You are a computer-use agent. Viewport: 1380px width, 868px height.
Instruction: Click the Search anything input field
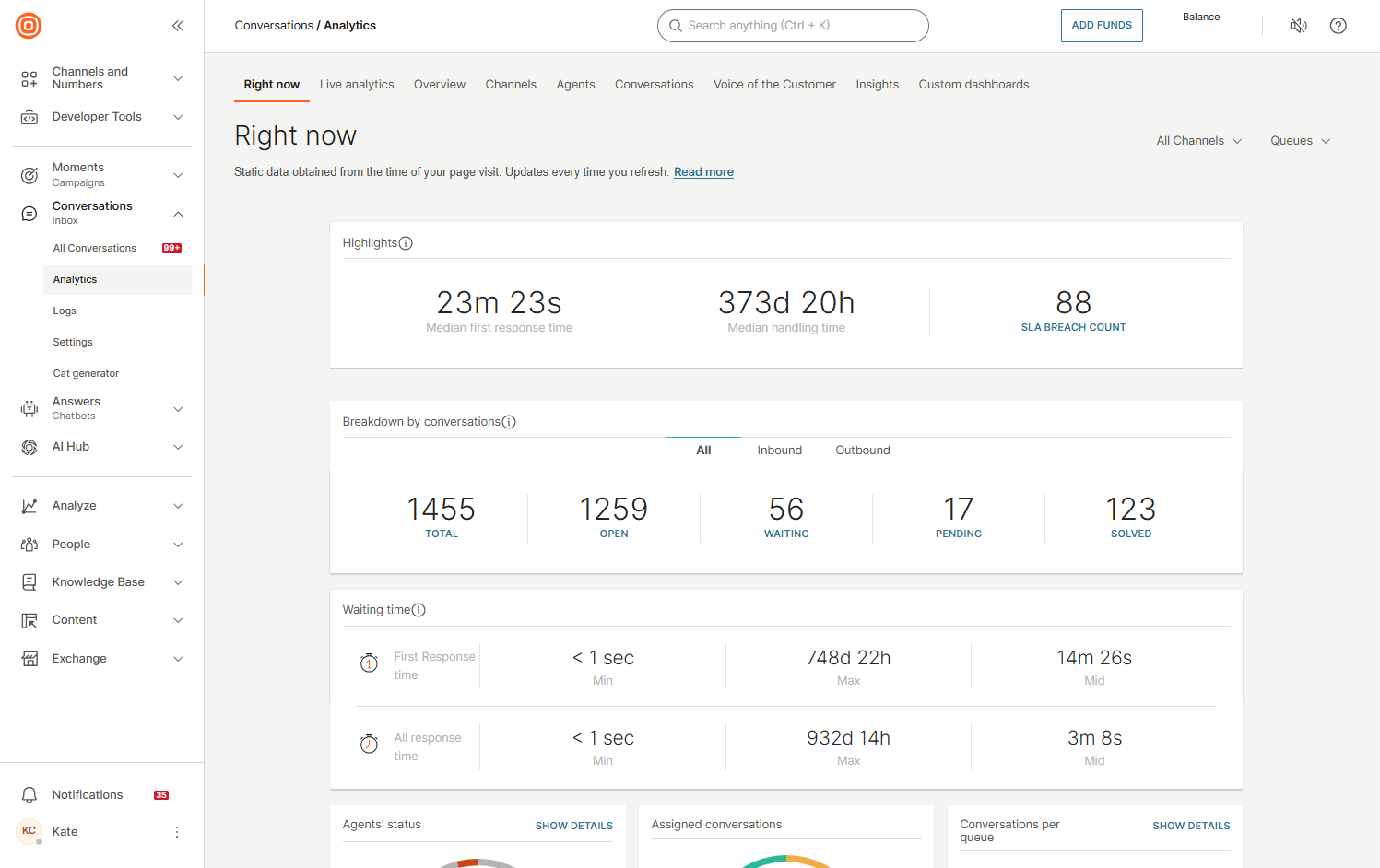[793, 26]
